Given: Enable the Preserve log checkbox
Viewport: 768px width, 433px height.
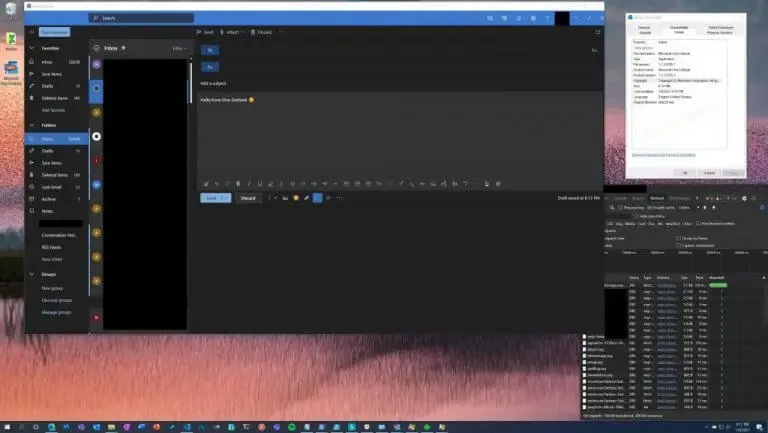Looking at the screenshot, I should click(x=619, y=207).
